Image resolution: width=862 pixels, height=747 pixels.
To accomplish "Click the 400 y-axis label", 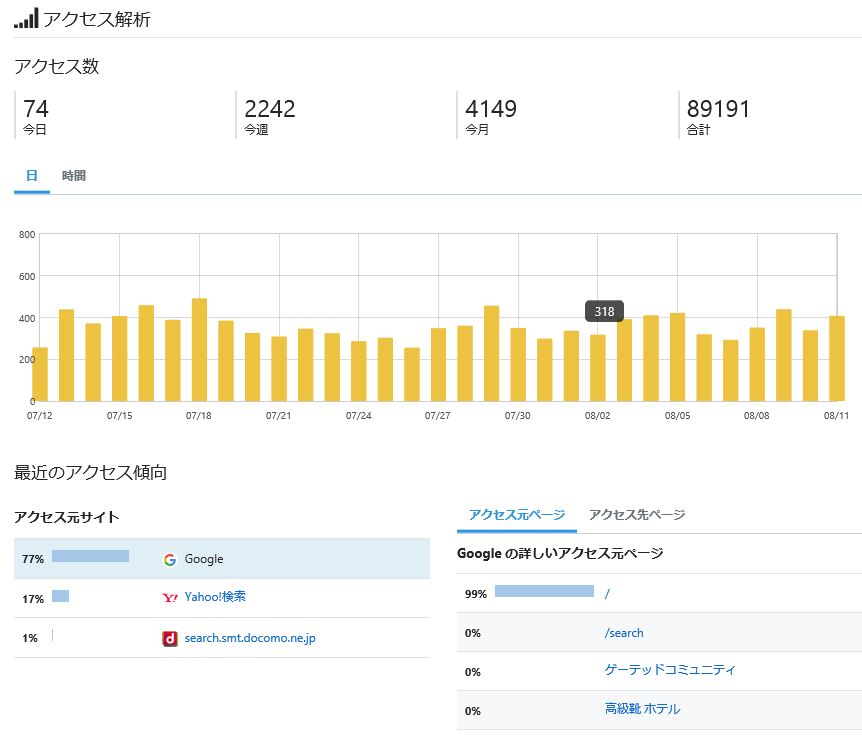I will (x=27, y=318).
